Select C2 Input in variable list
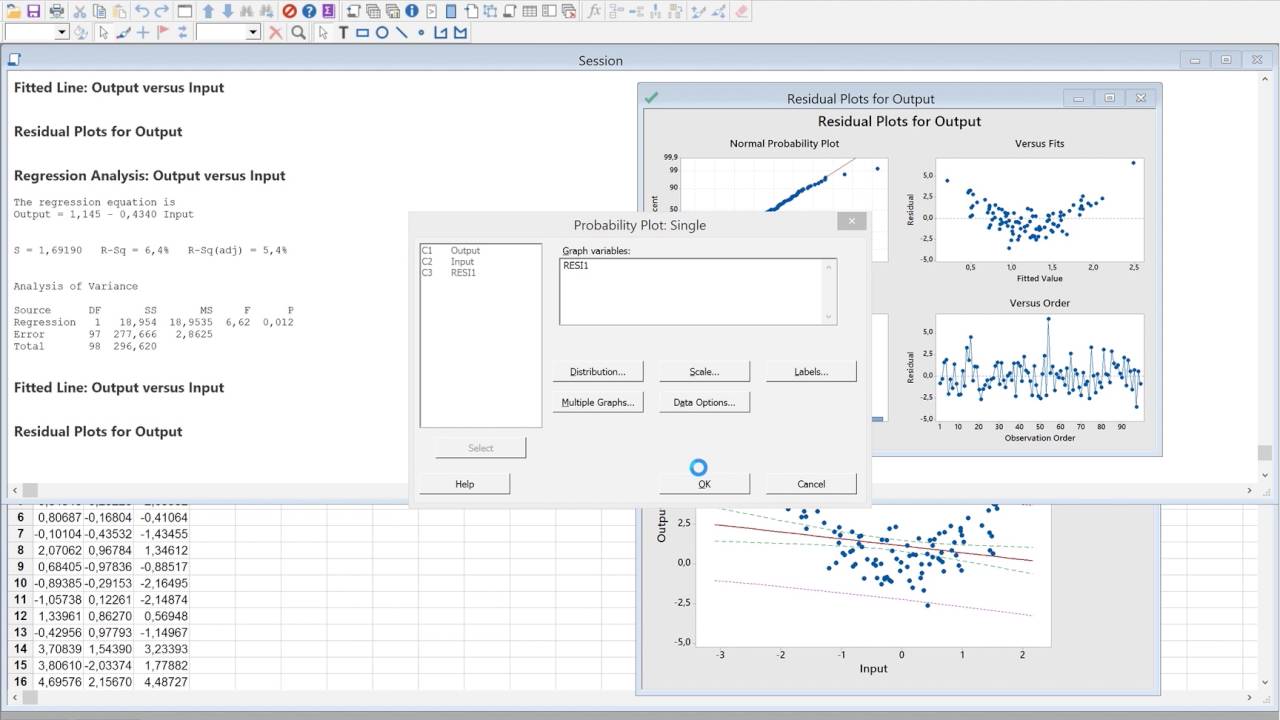 pos(480,262)
